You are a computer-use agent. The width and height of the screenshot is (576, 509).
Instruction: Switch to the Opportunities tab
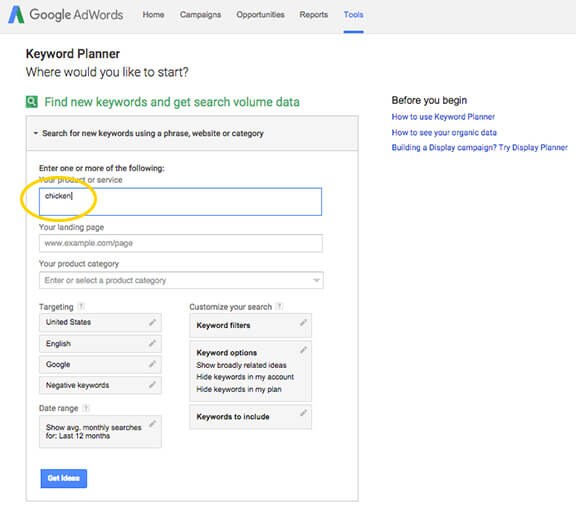click(x=260, y=15)
